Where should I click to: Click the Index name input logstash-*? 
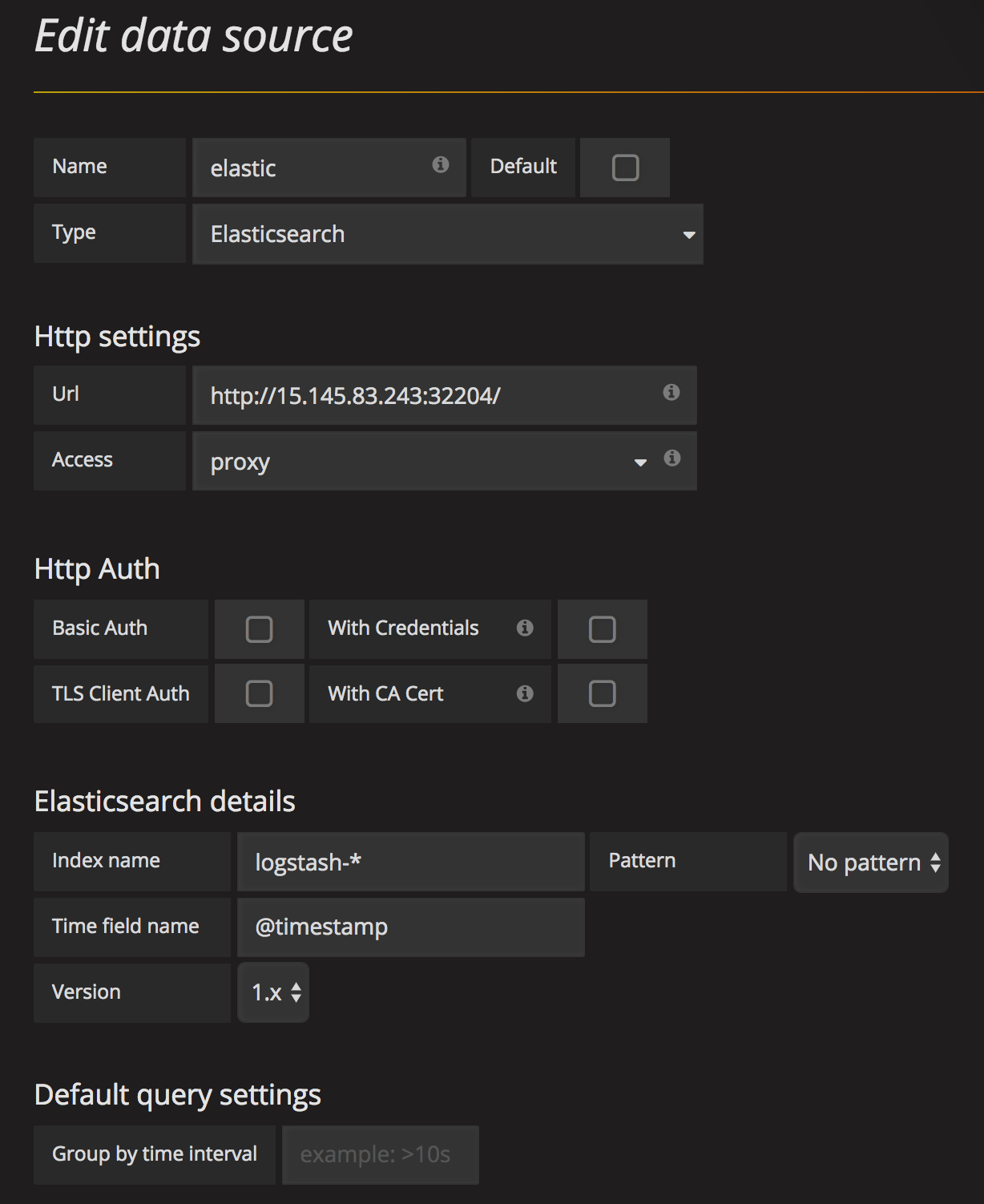[x=411, y=862]
